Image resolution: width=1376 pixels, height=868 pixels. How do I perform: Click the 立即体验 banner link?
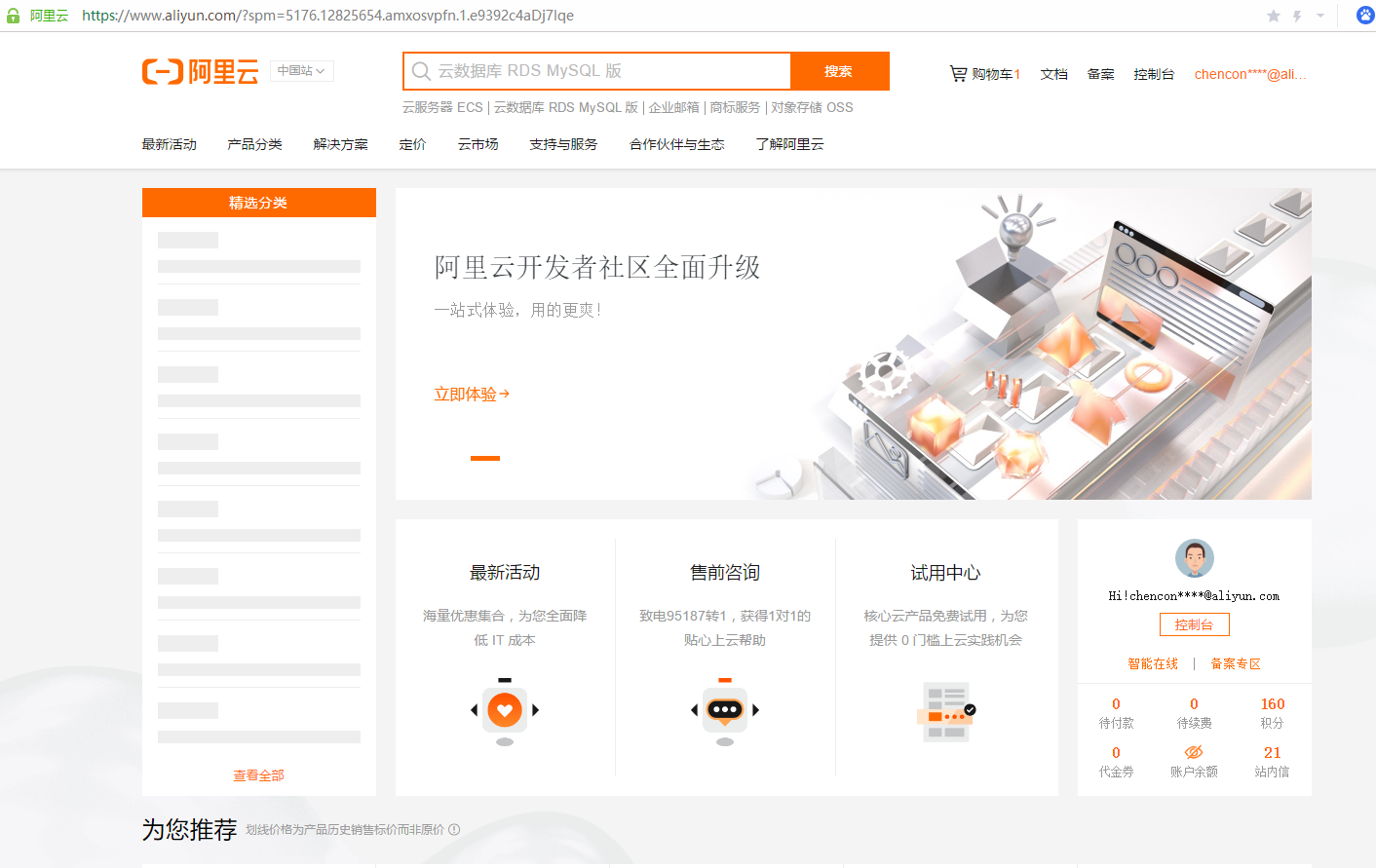click(472, 395)
